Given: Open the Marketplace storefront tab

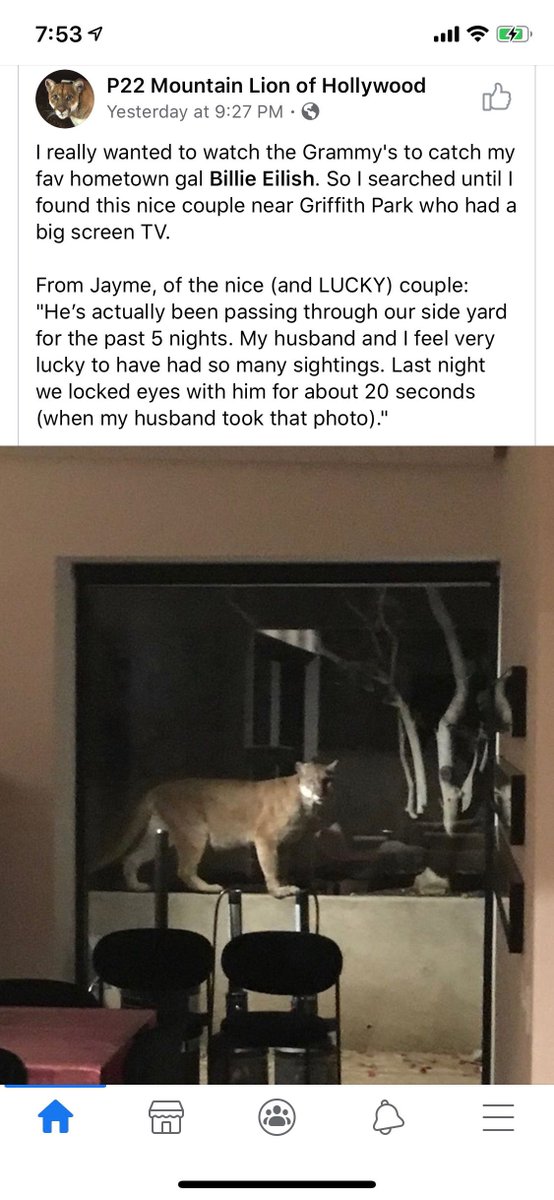Looking at the screenshot, I should (x=166, y=1117).
